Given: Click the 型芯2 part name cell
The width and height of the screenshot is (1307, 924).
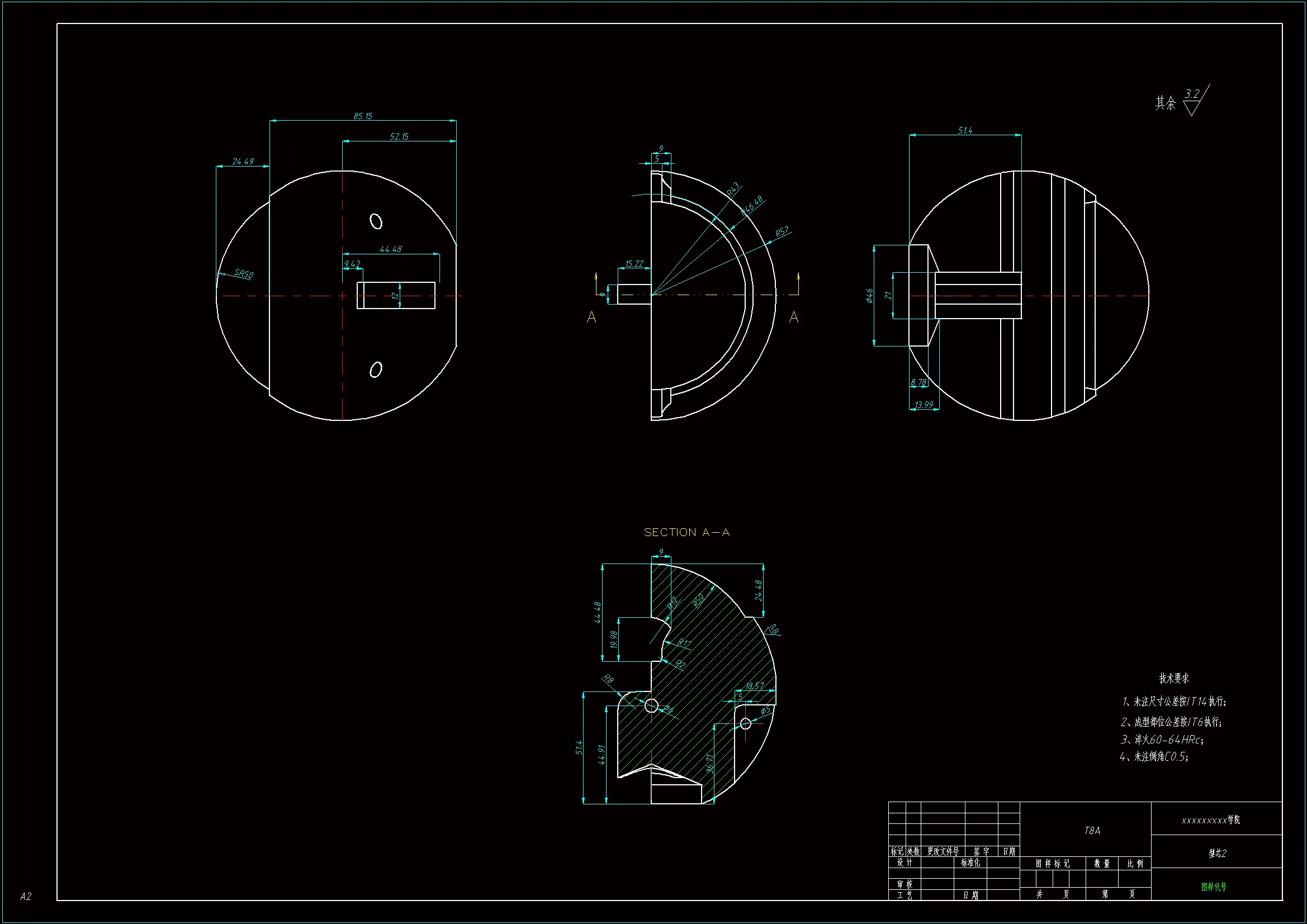Looking at the screenshot, I should click(x=1217, y=853).
